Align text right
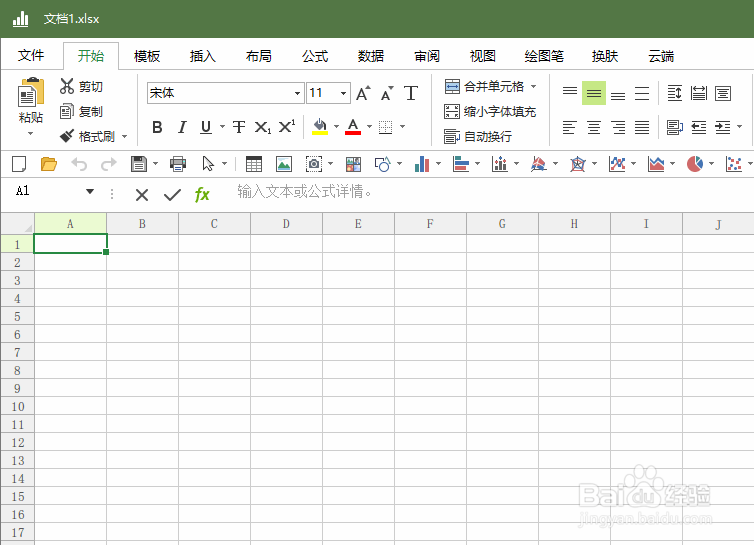 [618, 127]
